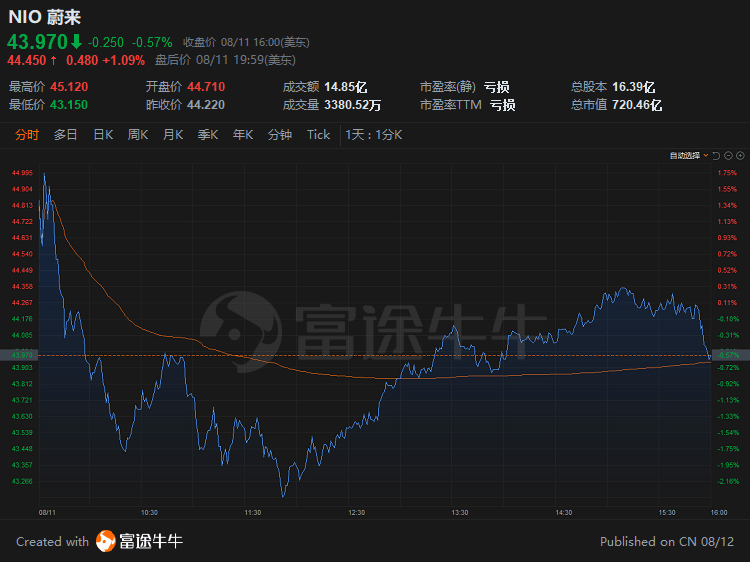Click the 富途牛牛 logo icon in footer
This screenshot has height=562, width=750.
click(x=105, y=541)
